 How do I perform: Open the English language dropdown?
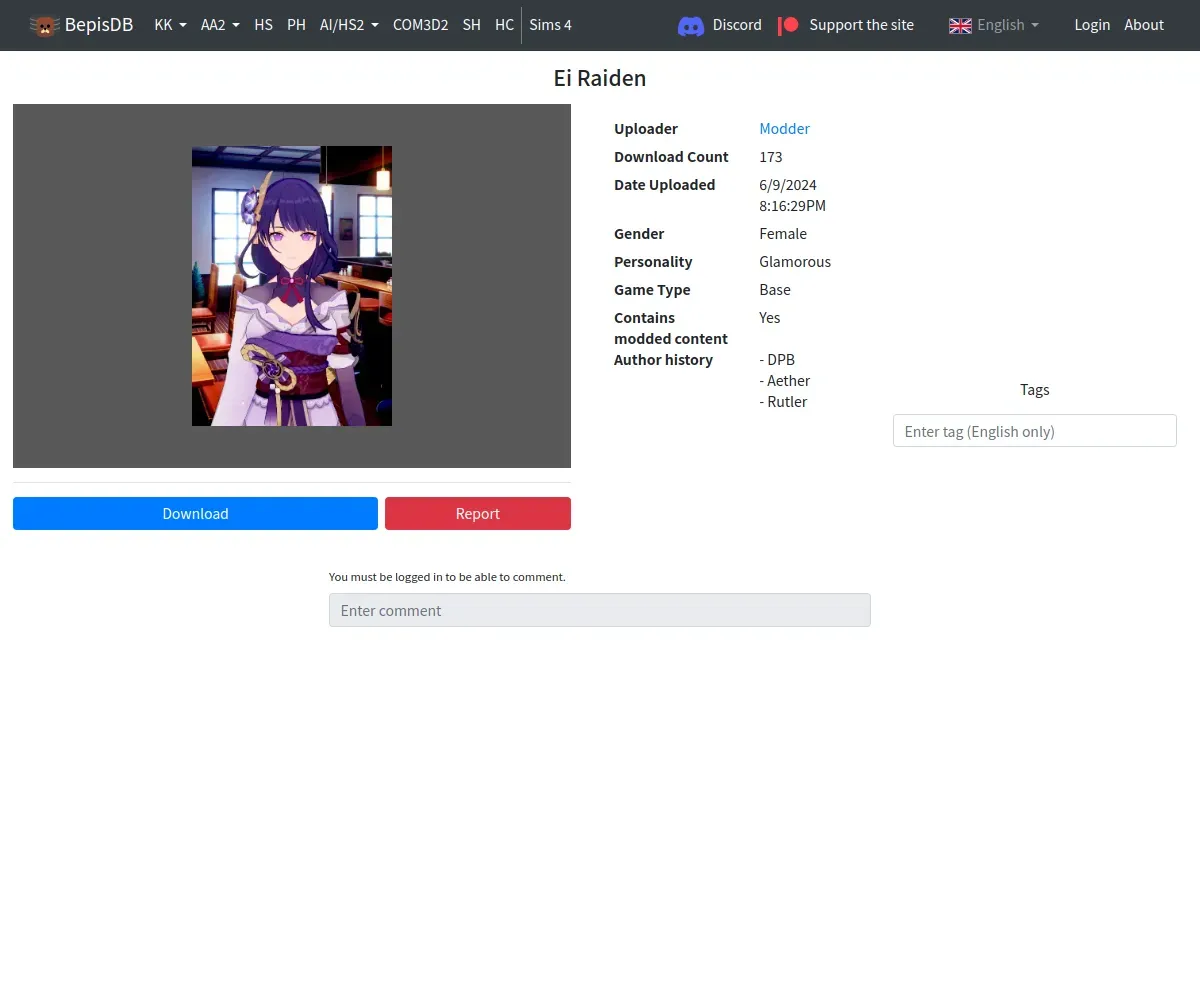point(993,25)
